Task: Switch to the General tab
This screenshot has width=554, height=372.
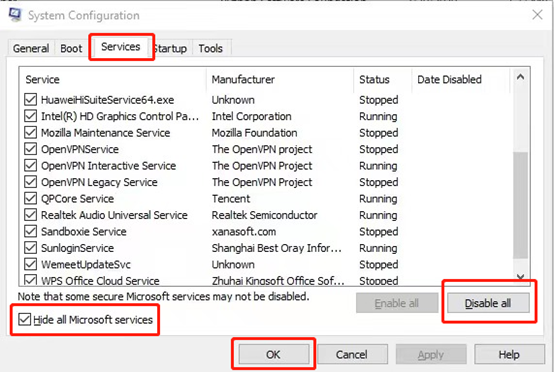Action: click(31, 48)
